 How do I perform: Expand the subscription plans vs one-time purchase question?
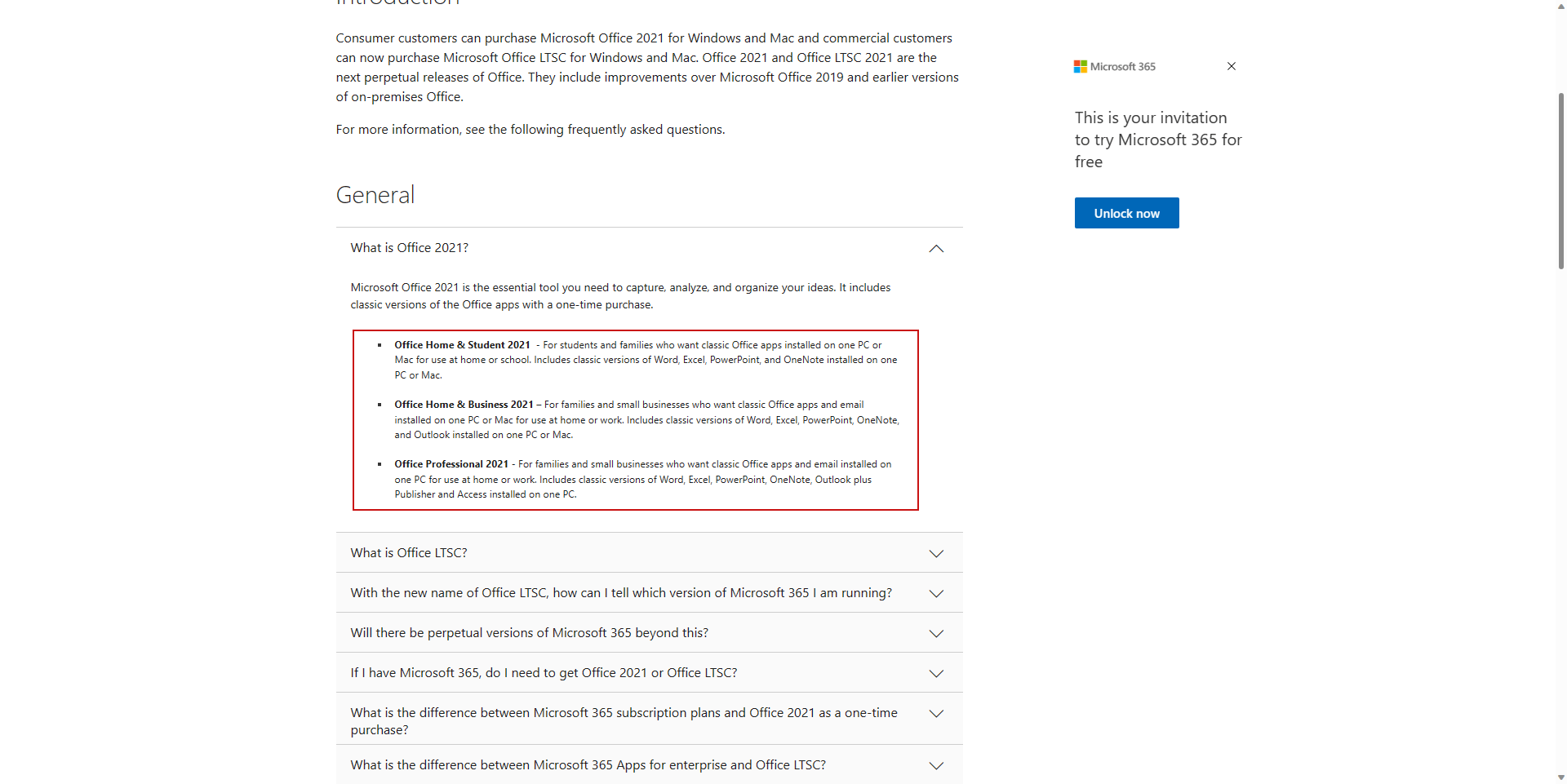click(649, 719)
